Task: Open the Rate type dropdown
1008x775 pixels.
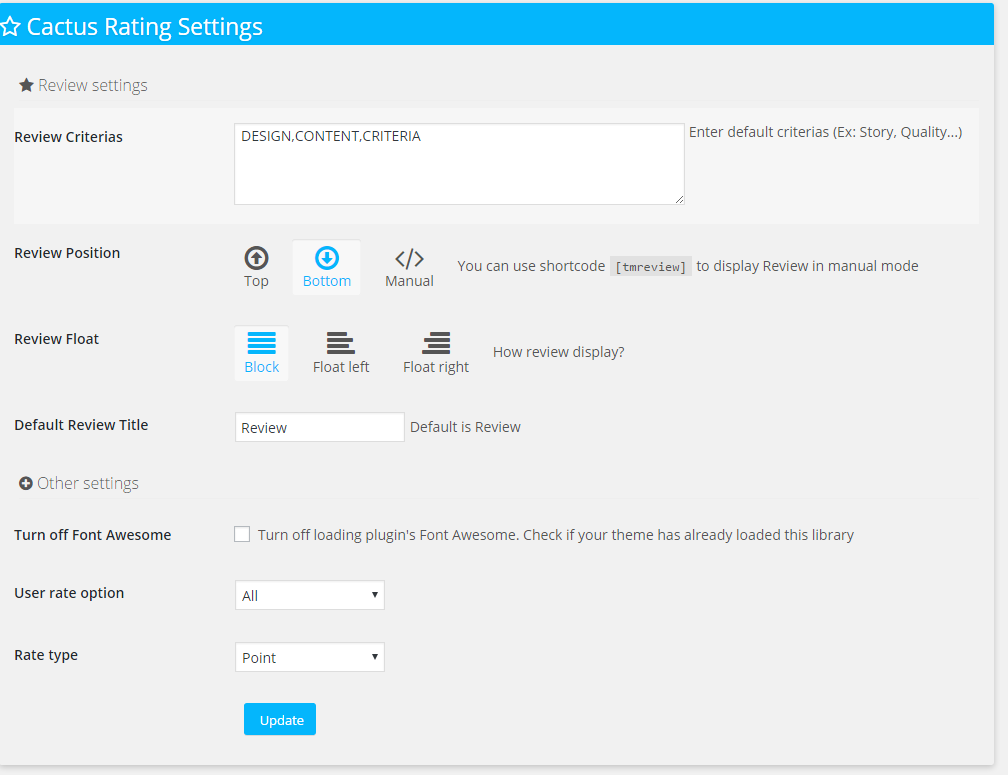Action: click(x=309, y=657)
